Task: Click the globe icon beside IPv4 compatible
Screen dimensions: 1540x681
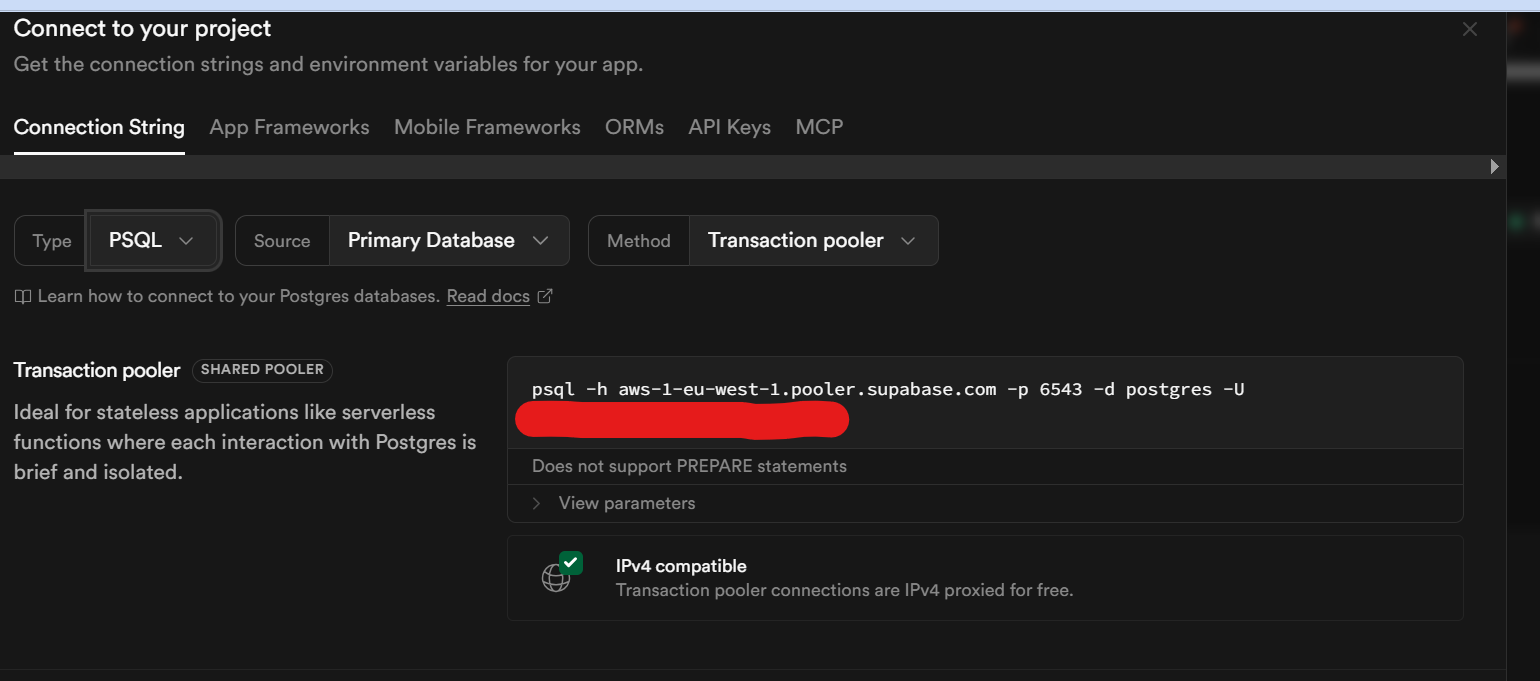Action: point(555,578)
